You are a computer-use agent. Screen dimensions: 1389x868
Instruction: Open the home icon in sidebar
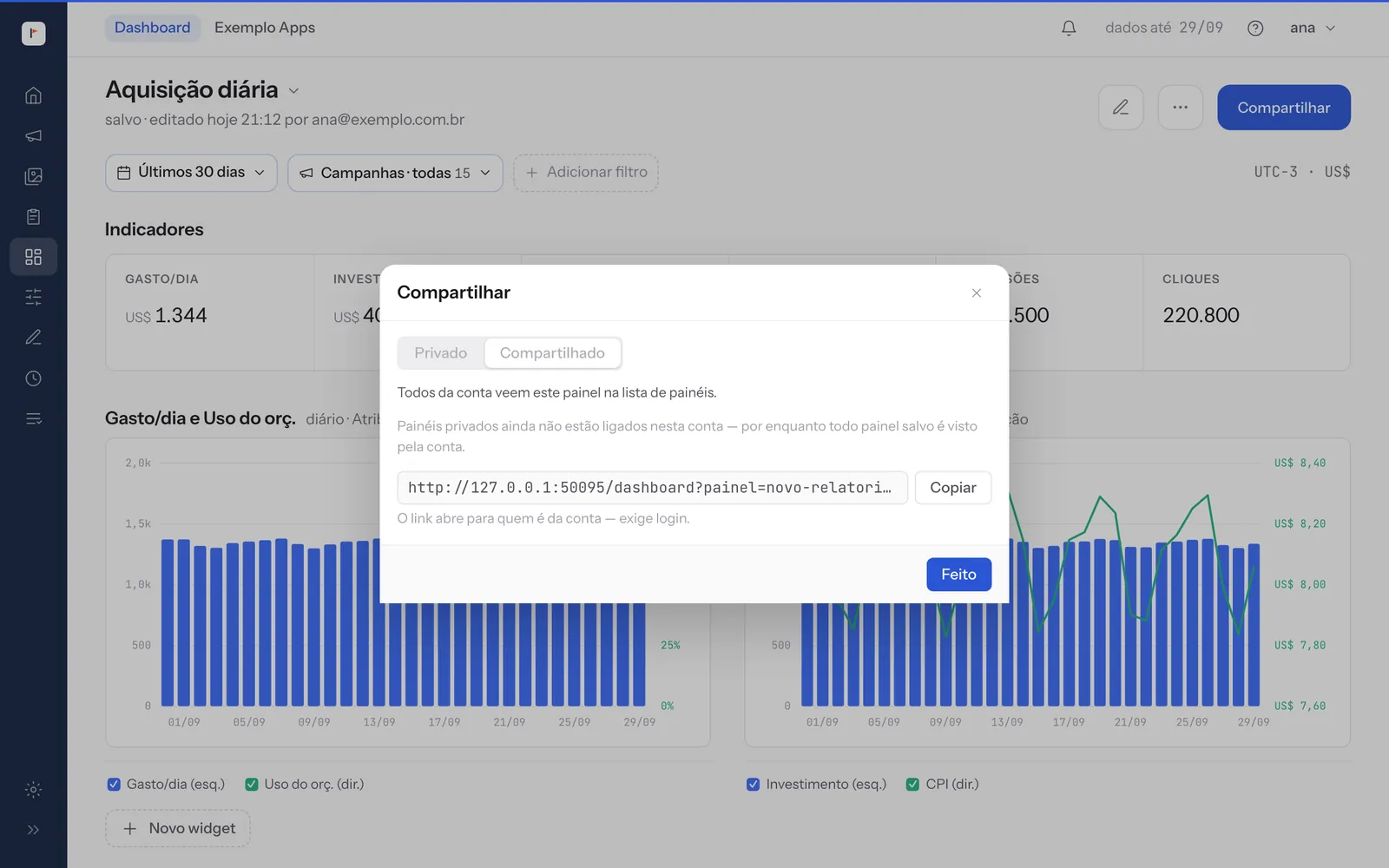pos(33,95)
